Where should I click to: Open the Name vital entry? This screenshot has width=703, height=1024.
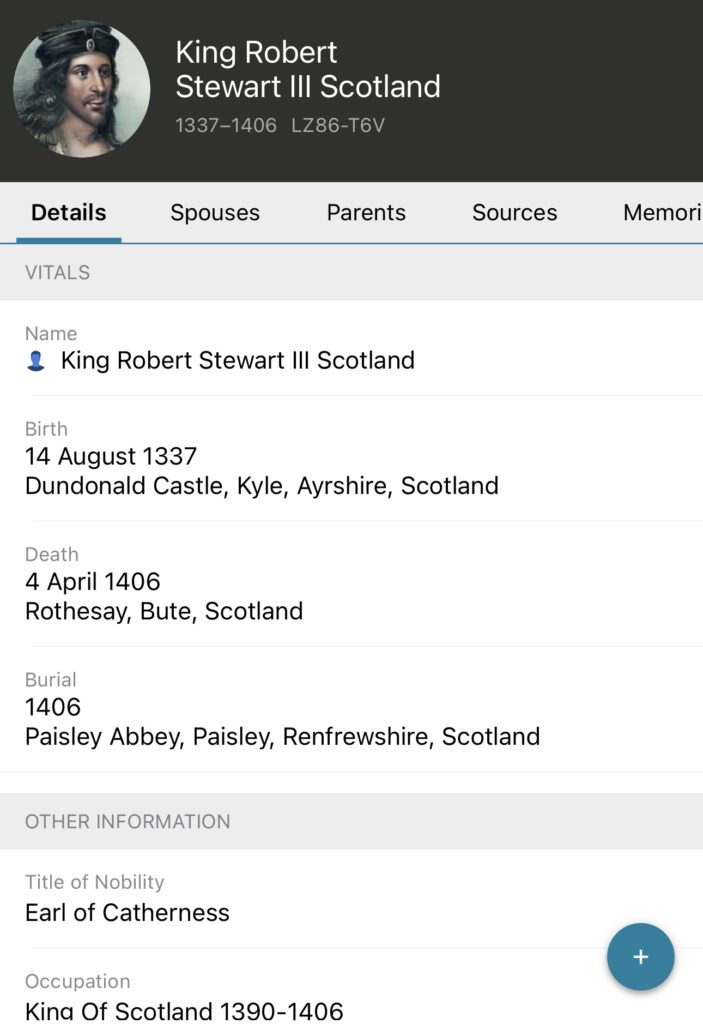pyautogui.click(x=237, y=360)
